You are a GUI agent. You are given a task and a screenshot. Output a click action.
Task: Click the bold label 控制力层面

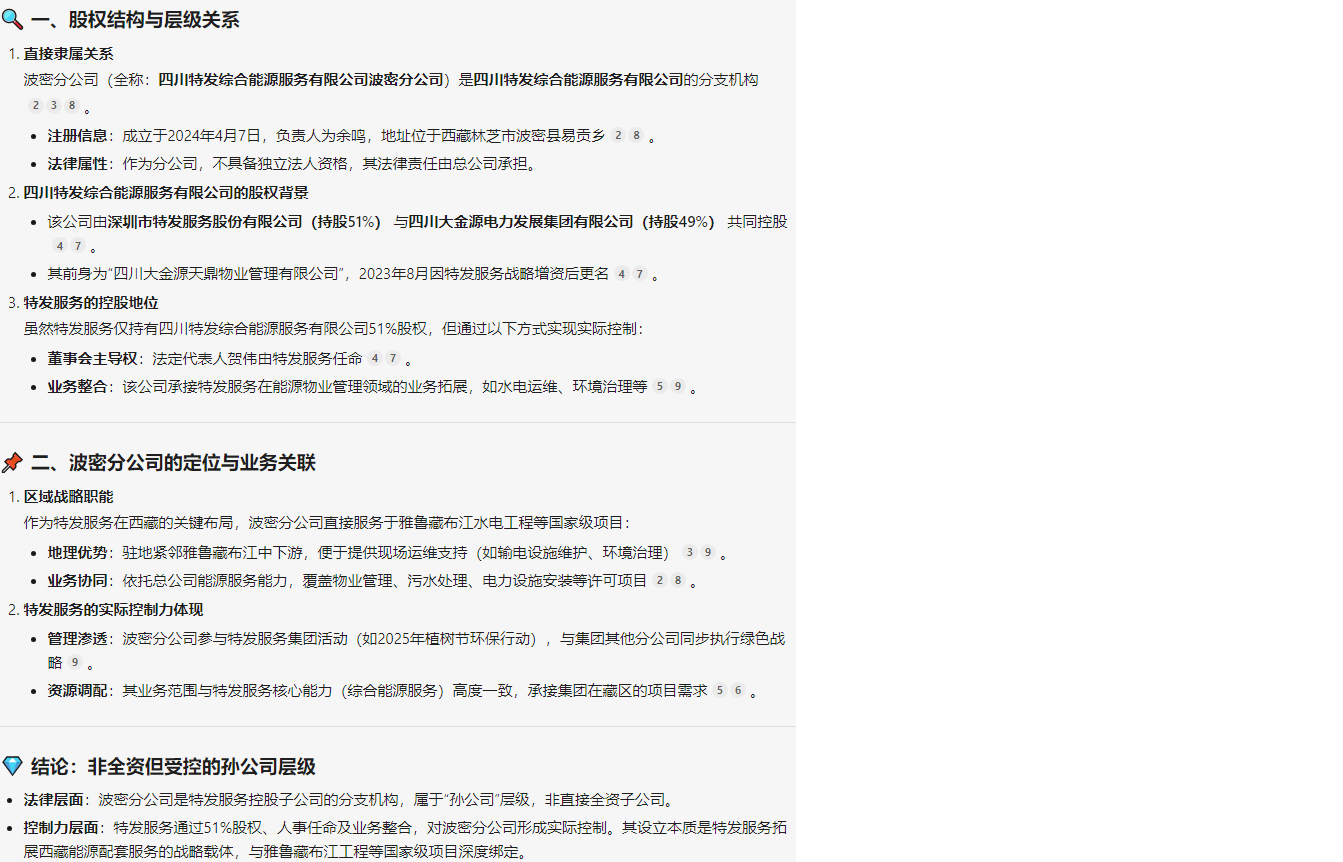[x=61, y=827]
